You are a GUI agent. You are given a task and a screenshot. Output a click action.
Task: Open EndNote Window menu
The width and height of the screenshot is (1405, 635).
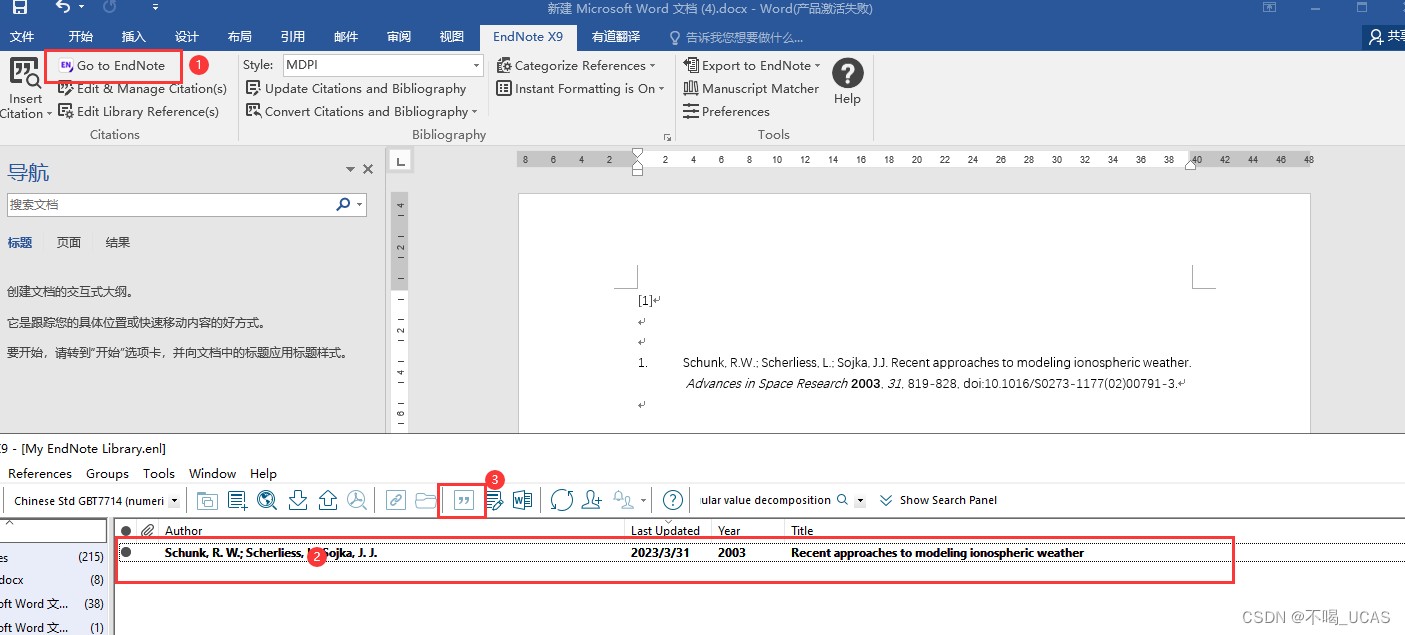pos(213,474)
